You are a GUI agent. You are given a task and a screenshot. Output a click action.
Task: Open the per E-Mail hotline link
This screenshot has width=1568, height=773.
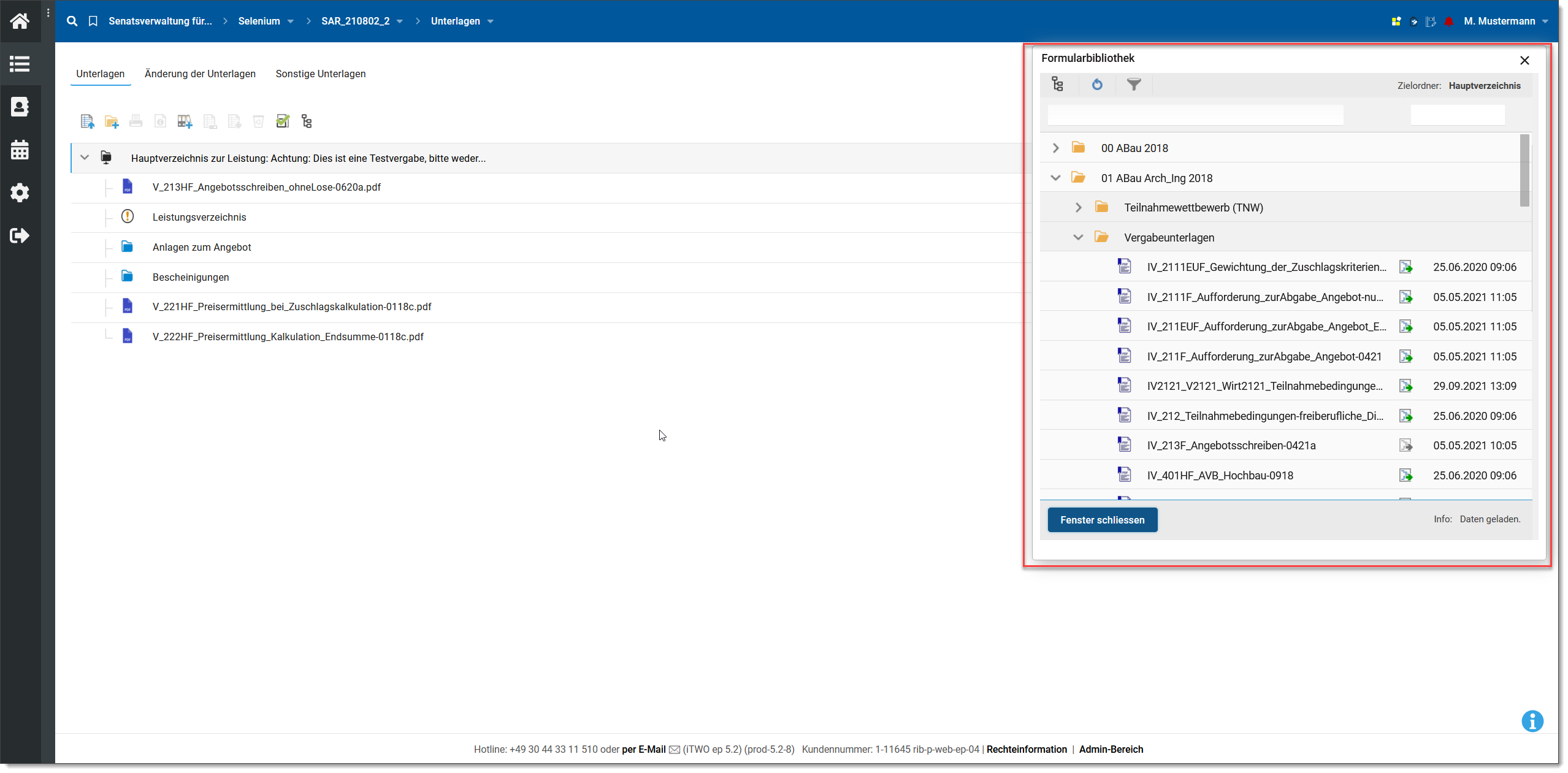(644, 749)
